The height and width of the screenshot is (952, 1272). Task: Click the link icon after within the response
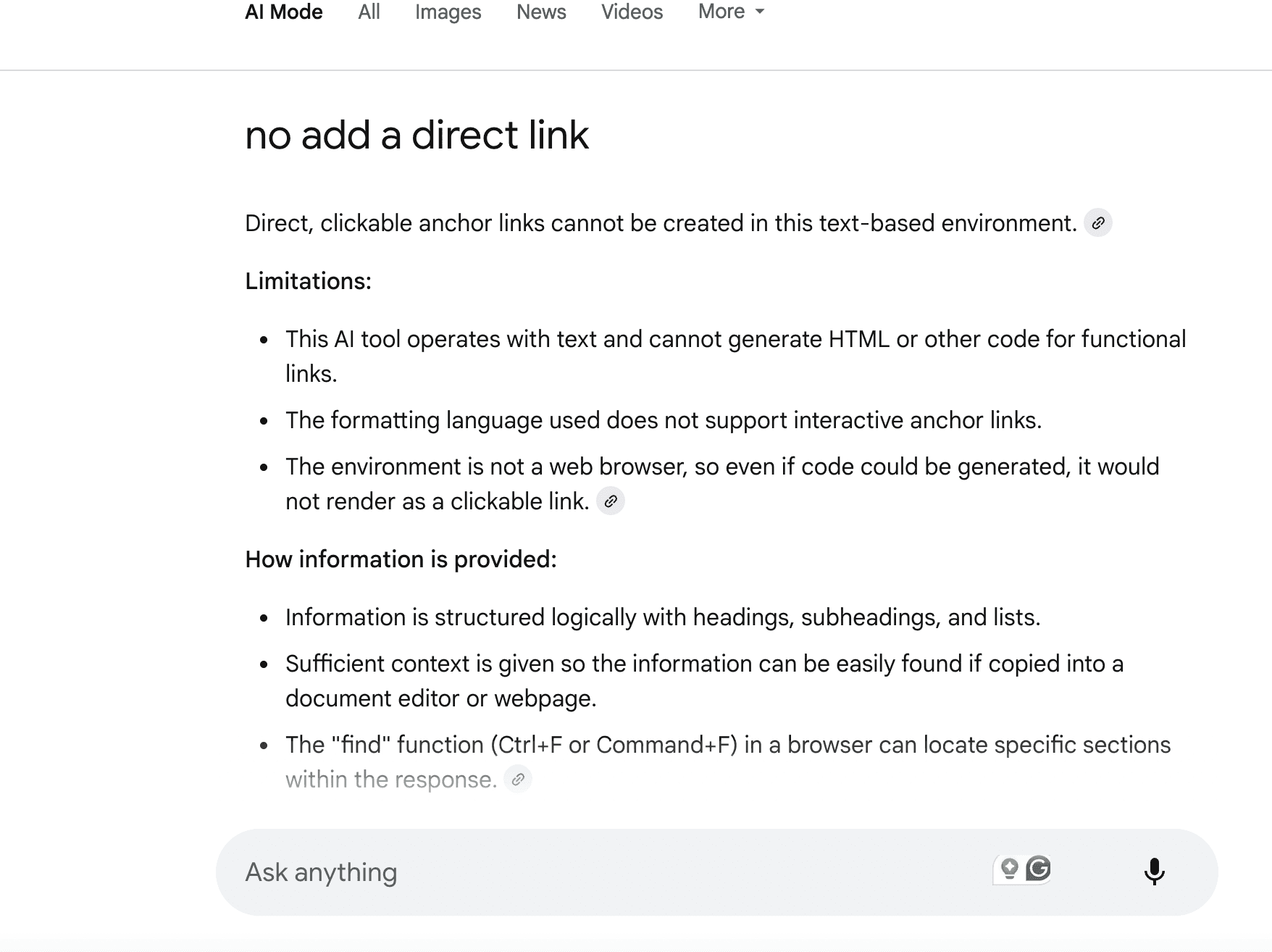pyautogui.click(x=519, y=780)
